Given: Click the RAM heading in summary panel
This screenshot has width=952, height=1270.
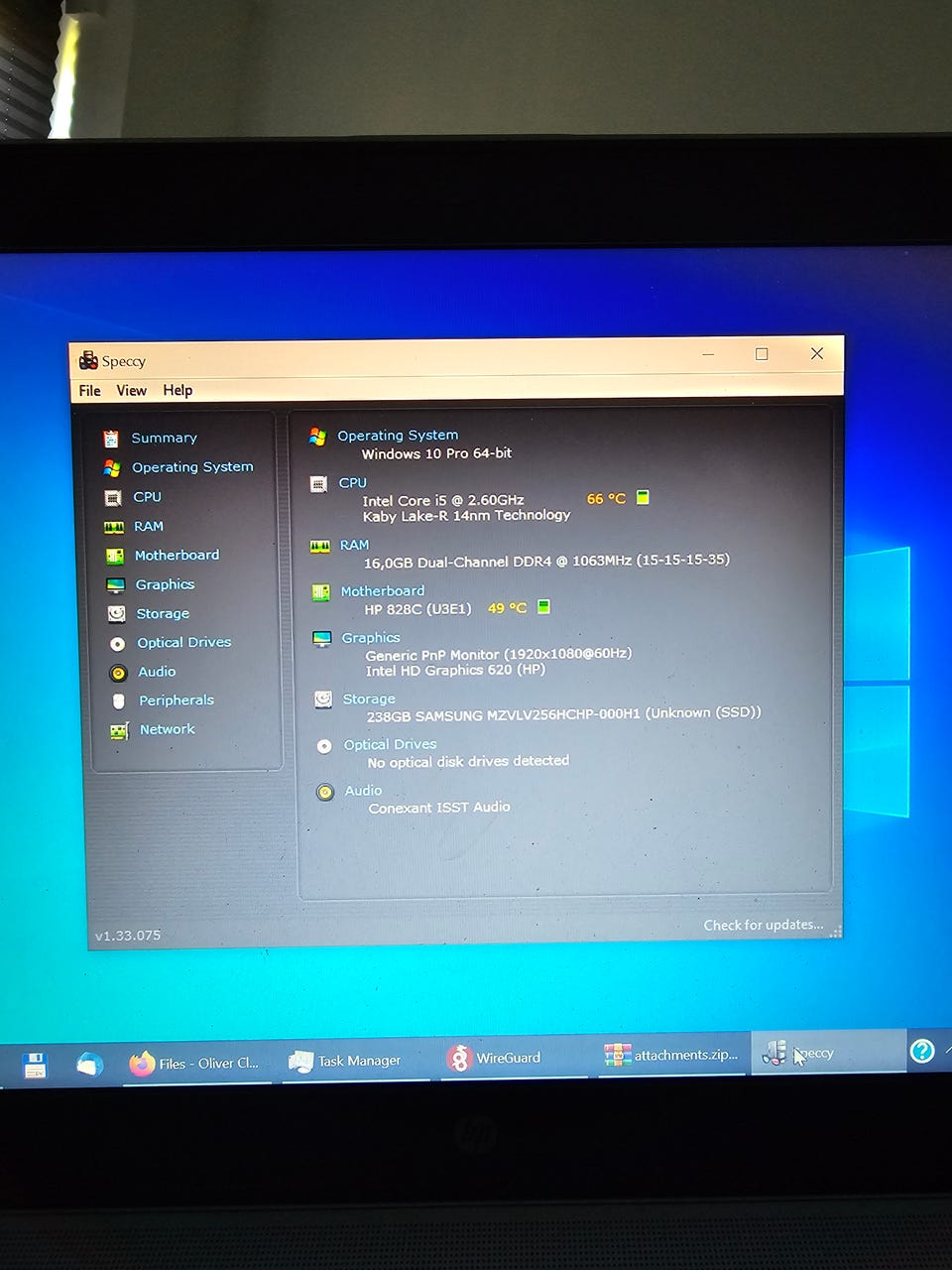Looking at the screenshot, I should 354,545.
